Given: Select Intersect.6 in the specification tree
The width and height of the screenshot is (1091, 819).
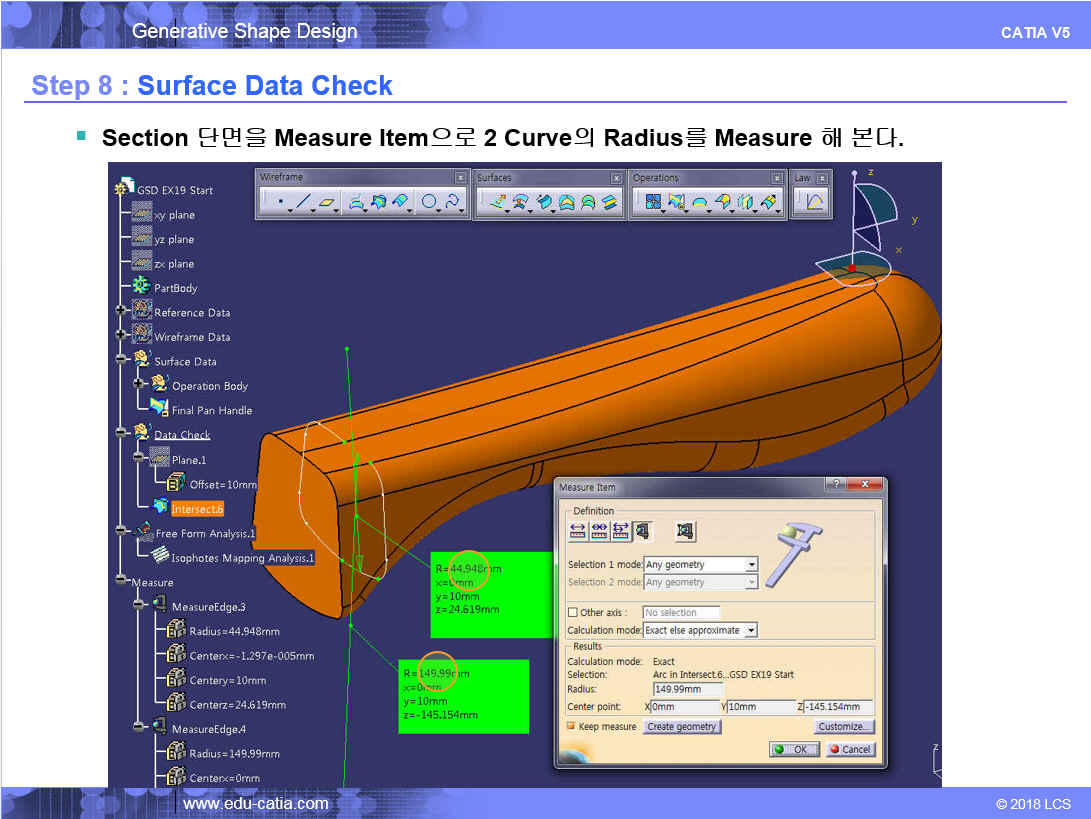Looking at the screenshot, I should 196,509.
